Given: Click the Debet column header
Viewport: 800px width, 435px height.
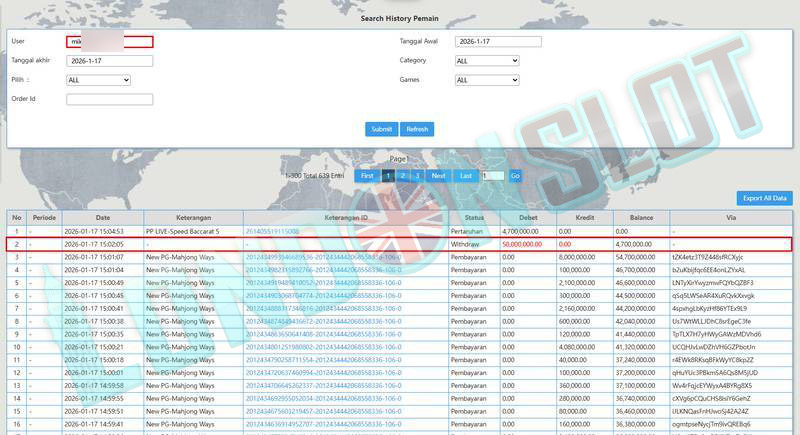Looking at the screenshot, I should pos(526,217).
